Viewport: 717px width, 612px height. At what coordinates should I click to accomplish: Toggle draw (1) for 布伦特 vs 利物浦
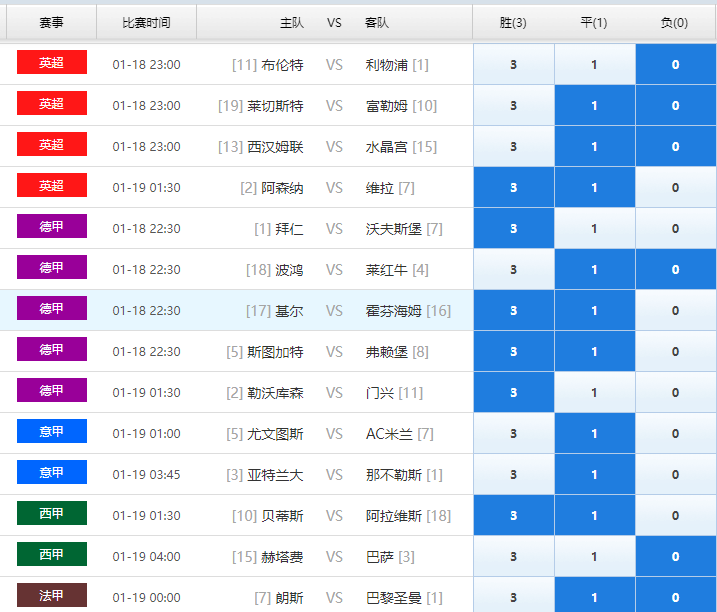[x=594, y=64]
